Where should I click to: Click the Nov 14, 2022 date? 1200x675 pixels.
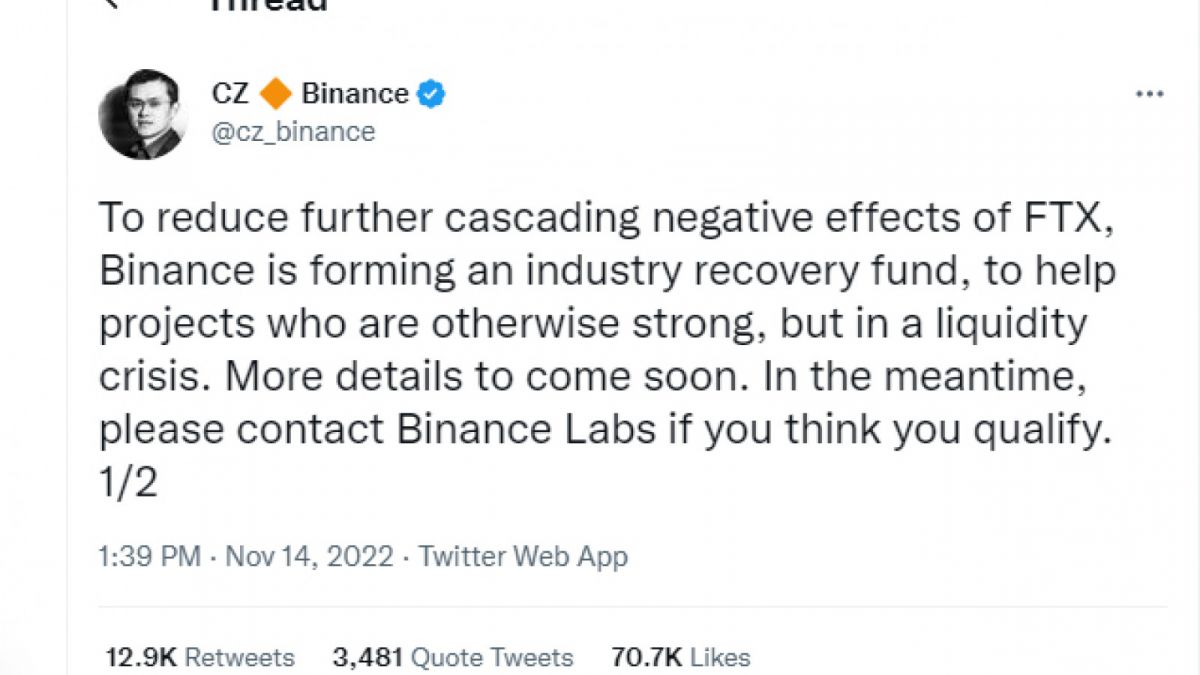tap(310, 556)
